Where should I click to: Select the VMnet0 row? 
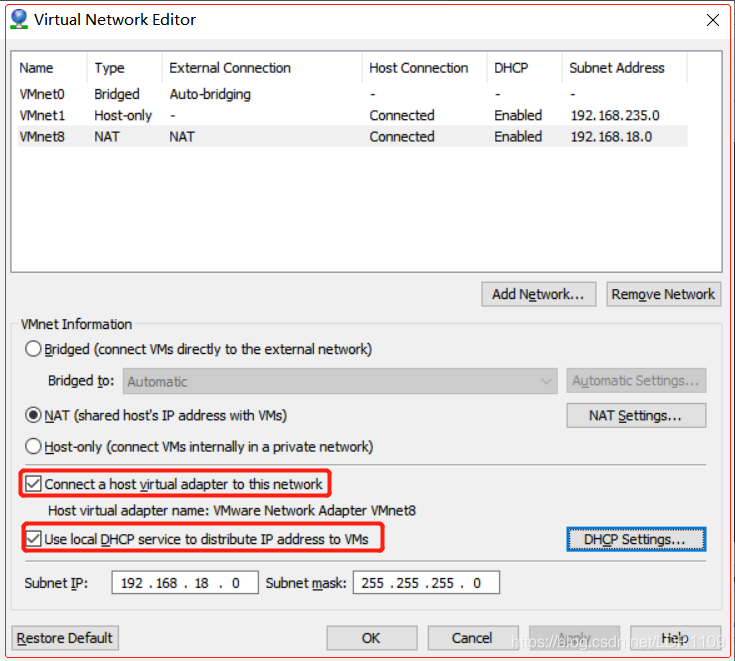coord(352,94)
